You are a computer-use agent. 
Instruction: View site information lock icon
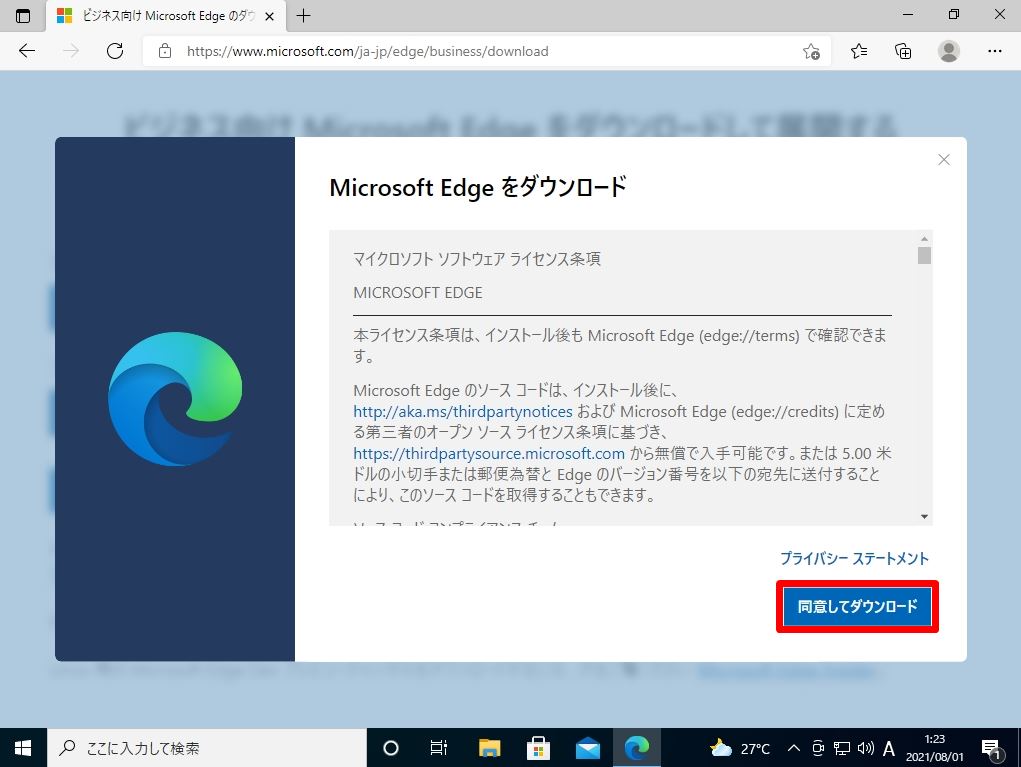pyautogui.click(x=165, y=51)
